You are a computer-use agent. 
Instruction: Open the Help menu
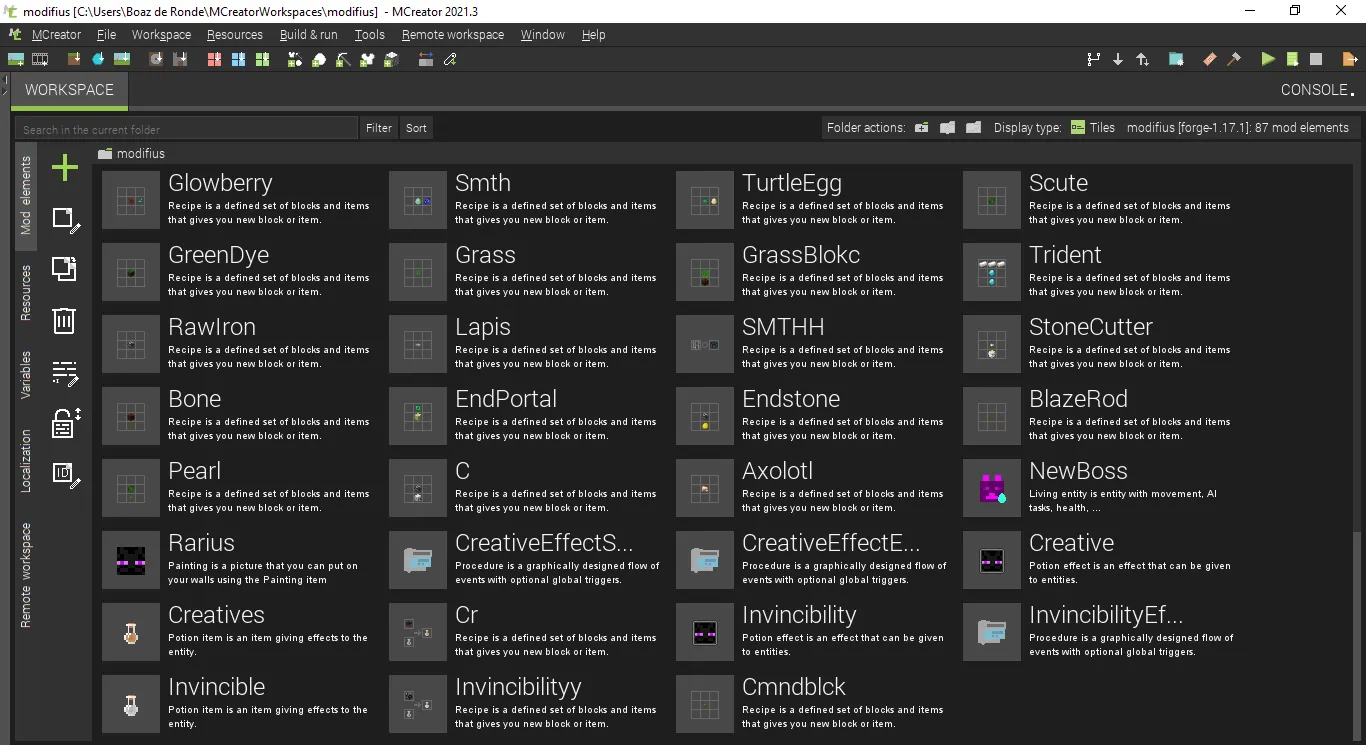coord(594,34)
